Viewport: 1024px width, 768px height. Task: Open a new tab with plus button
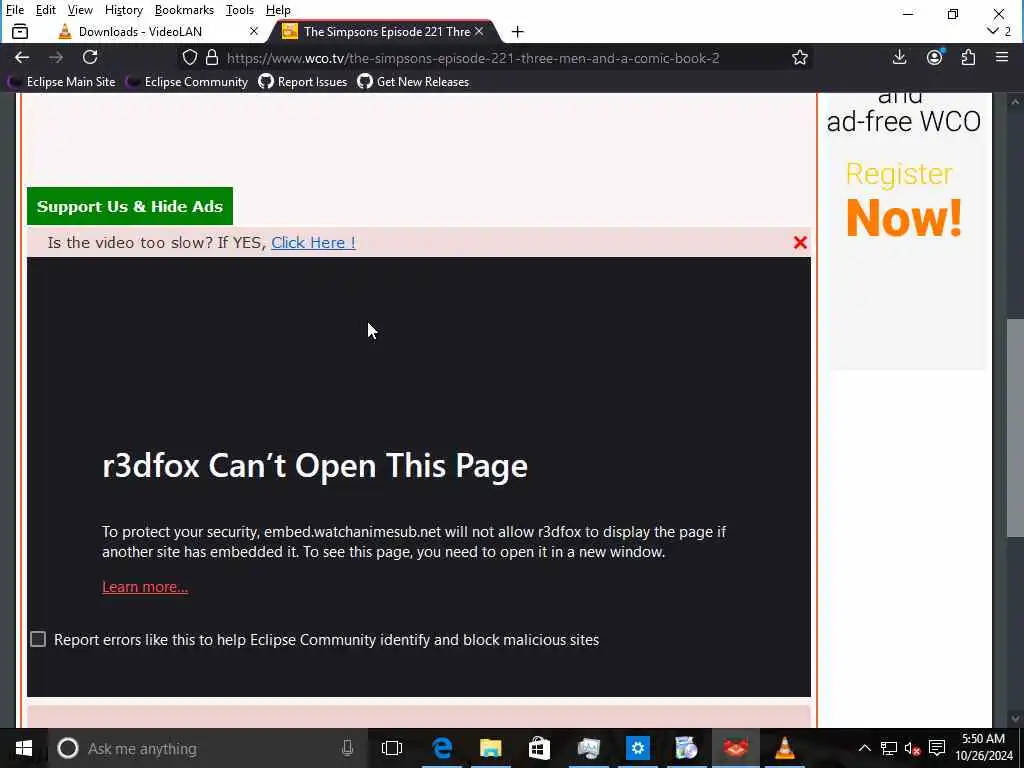tap(517, 31)
